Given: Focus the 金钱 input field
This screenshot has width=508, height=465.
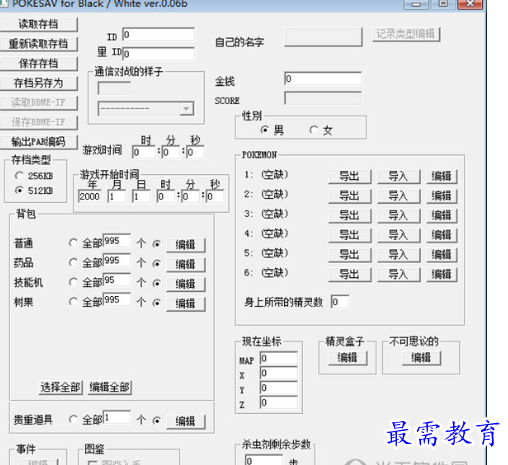Looking at the screenshot, I should click(323, 78).
